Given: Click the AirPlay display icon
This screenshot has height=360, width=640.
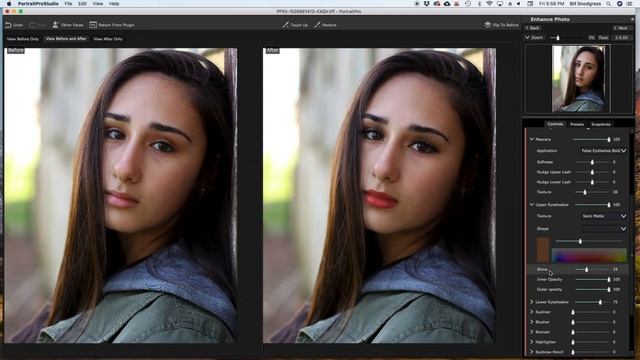Looking at the screenshot, I should (x=500, y=4).
